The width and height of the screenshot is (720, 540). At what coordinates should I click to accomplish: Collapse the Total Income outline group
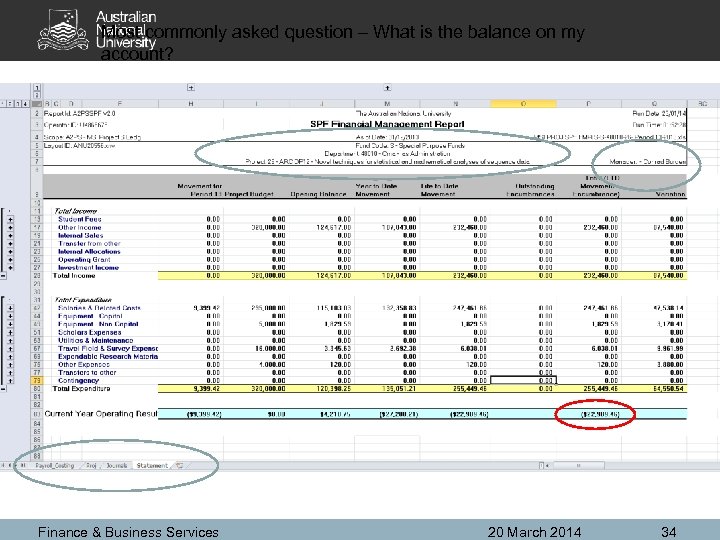pyautogui.click(x=3, y=276)
